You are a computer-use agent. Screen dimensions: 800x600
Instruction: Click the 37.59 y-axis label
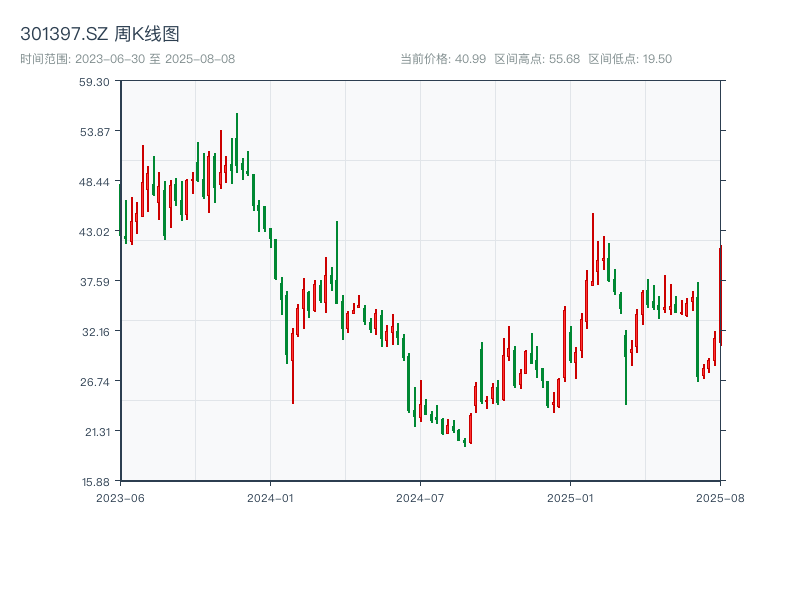pyautogui.click(x=95, y=282)
